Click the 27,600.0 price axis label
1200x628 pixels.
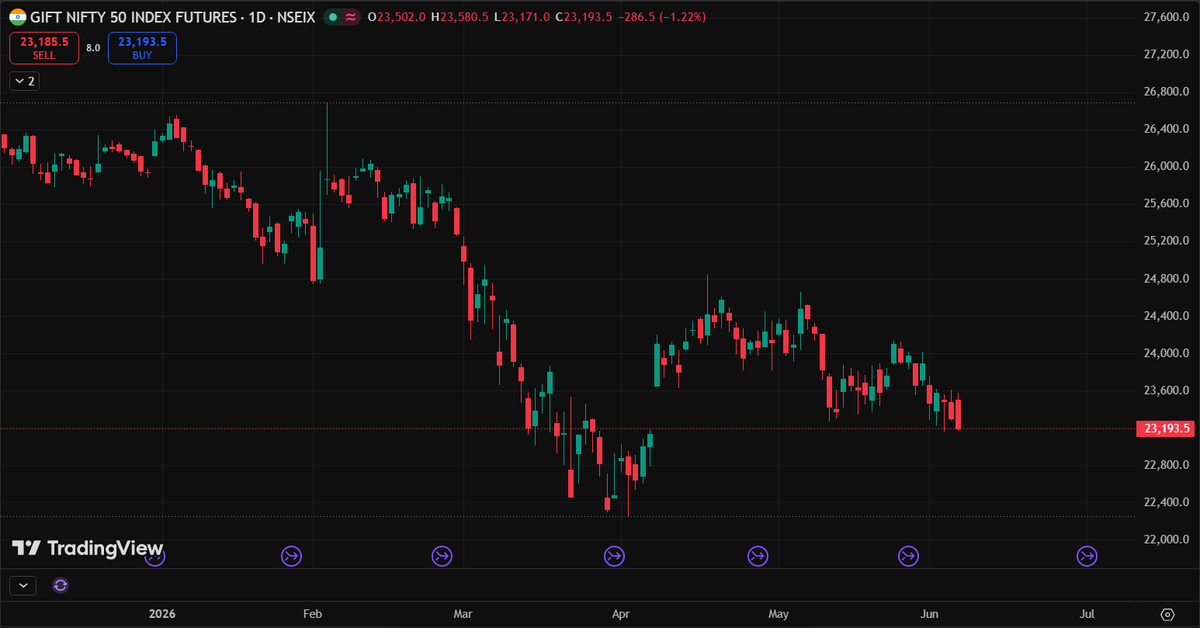pyautogui.click(x=1166, y=17)
